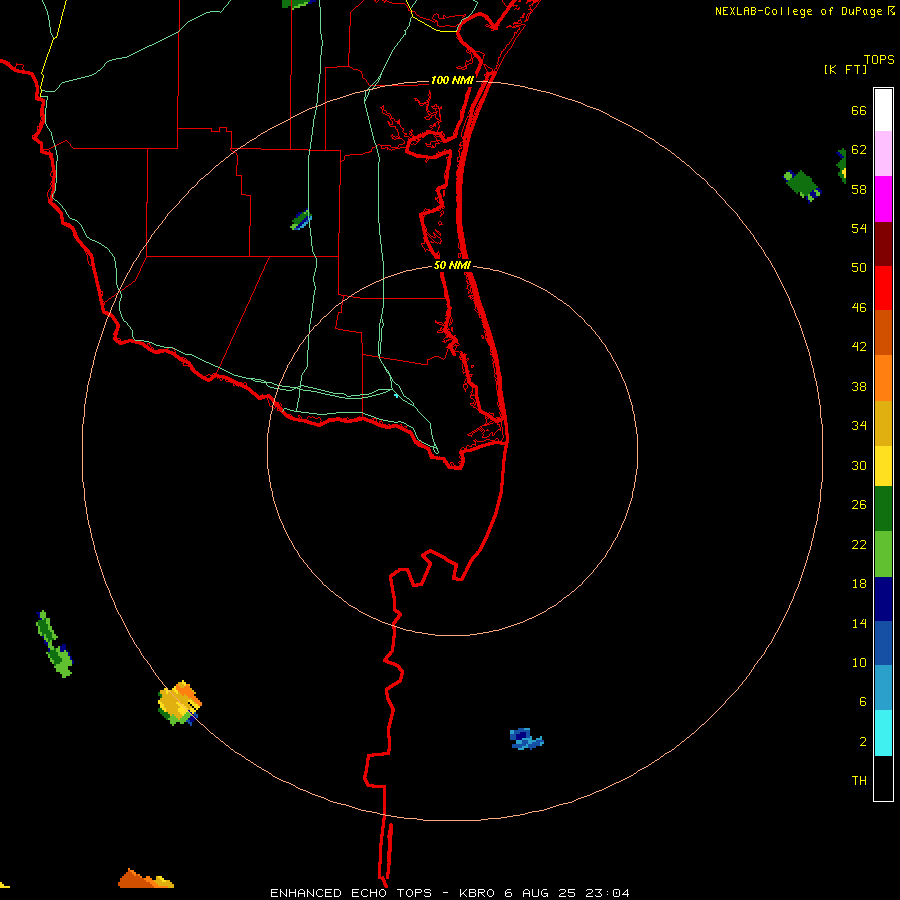The width and height of the screenshot is (900, 900).
Task: Click the legend value "18"
Action: pos(859,584)
